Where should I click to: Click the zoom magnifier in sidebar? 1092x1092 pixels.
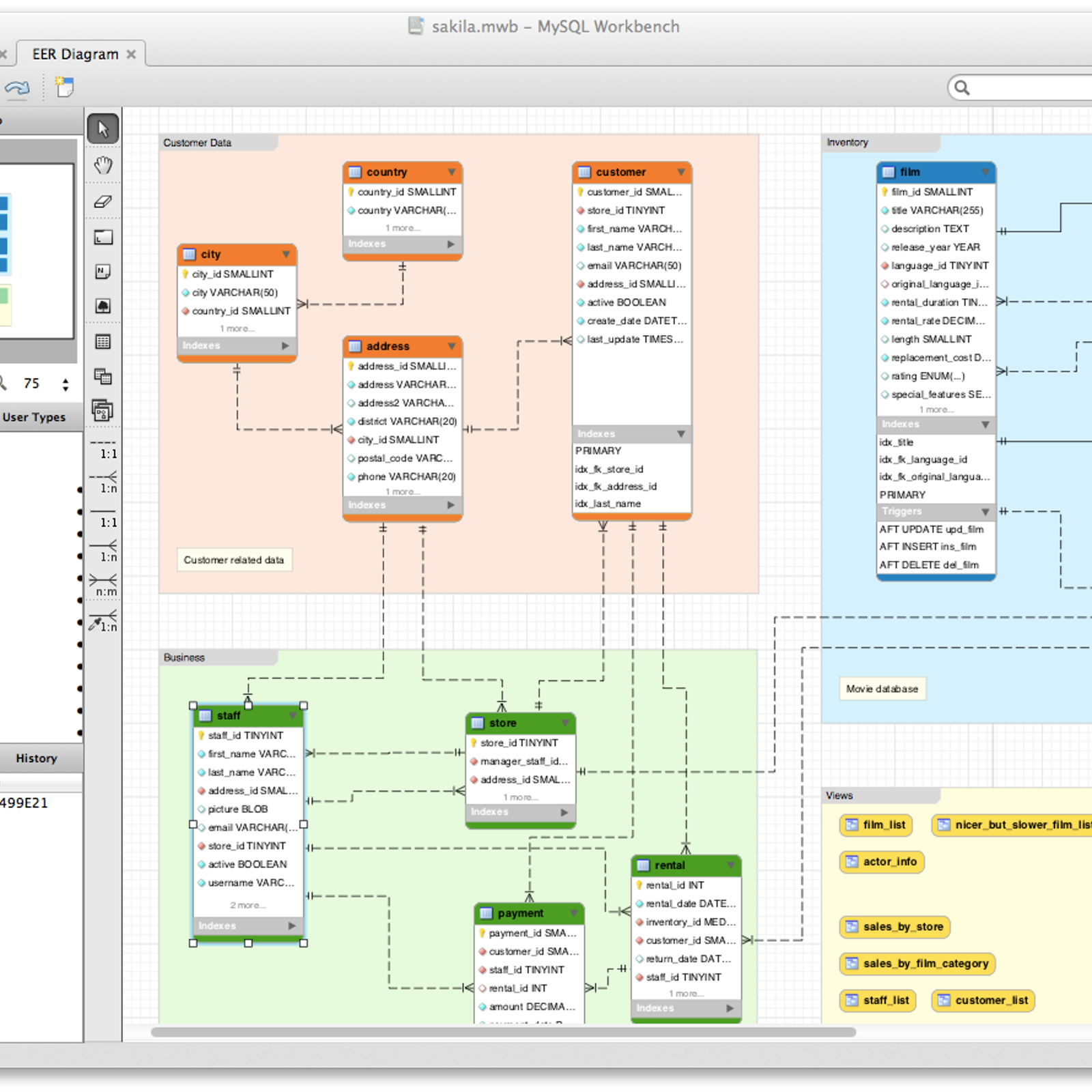tap(3, 383)
